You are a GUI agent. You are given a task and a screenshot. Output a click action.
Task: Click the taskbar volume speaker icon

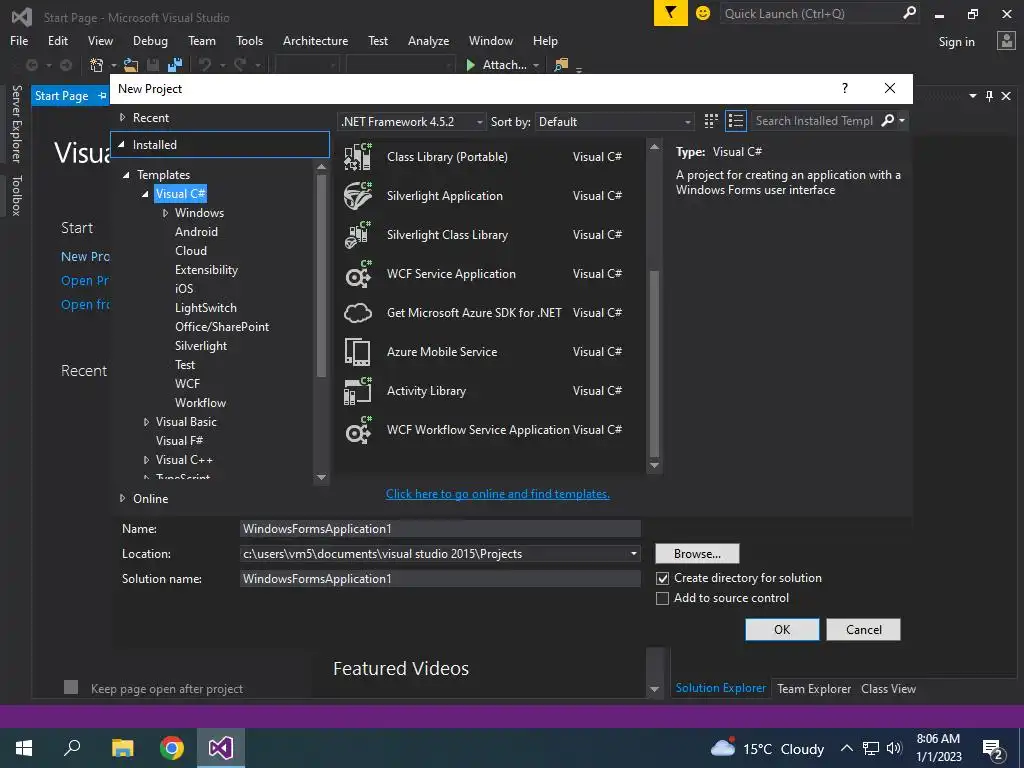point(894,748)
